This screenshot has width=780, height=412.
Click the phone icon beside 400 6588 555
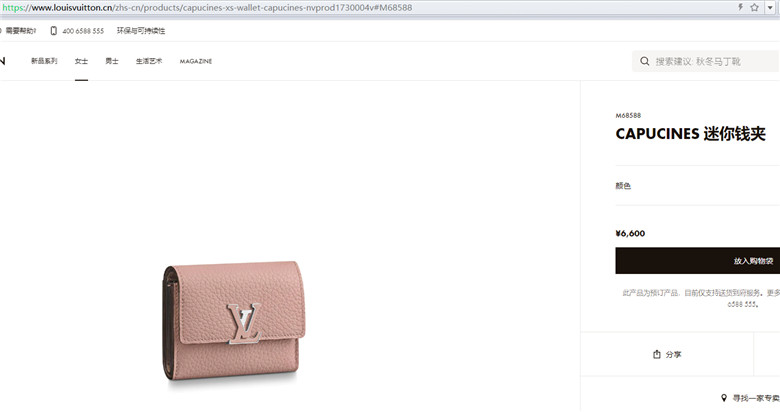(x=54, y=31)
